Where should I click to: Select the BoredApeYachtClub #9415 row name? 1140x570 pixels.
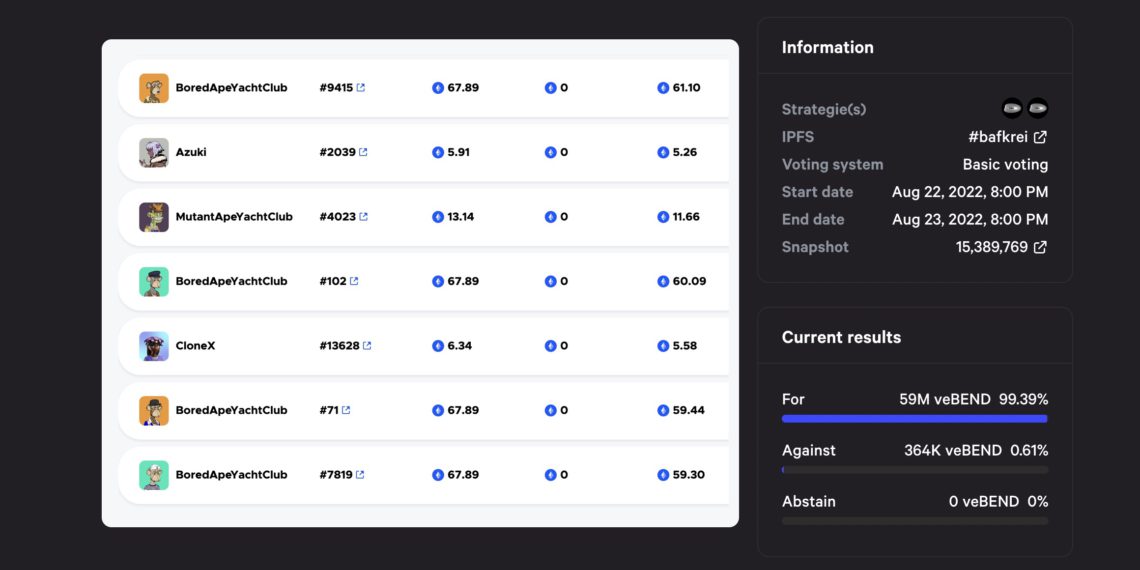[x=231, y=88]
